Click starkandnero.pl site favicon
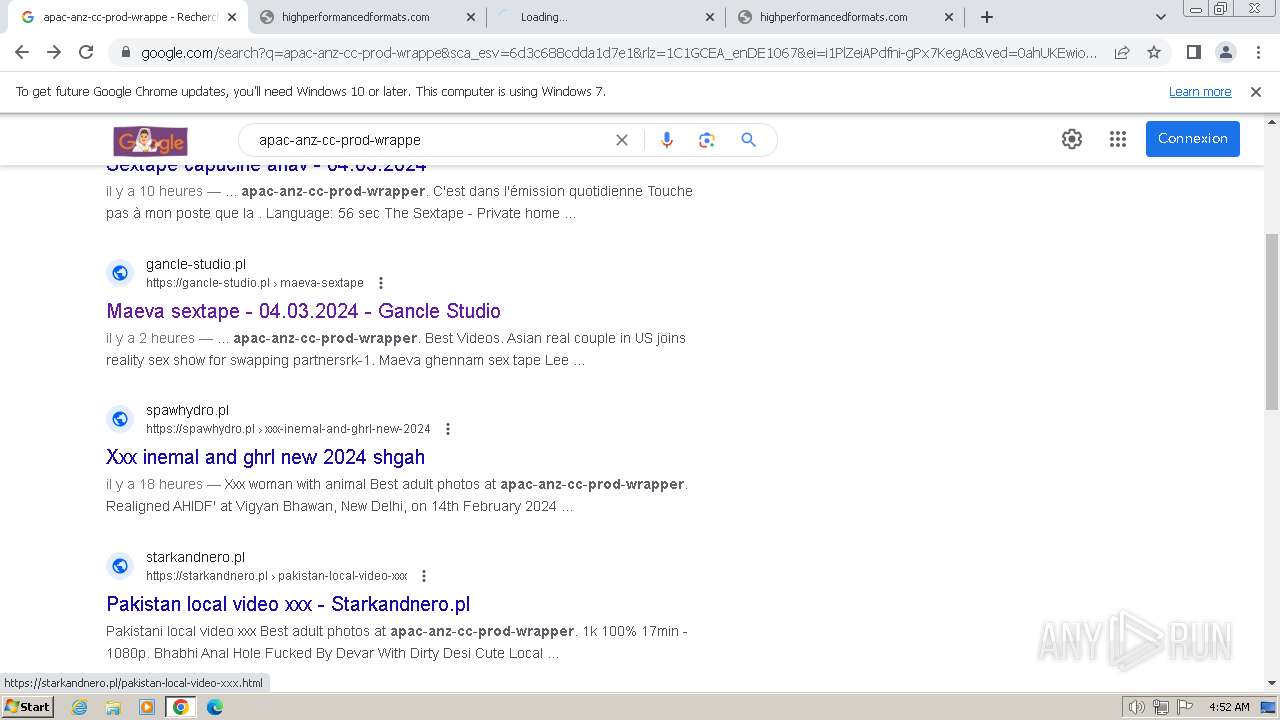Image resolution: width=1280 pixels, height=720 pixels. coord(120,566)
